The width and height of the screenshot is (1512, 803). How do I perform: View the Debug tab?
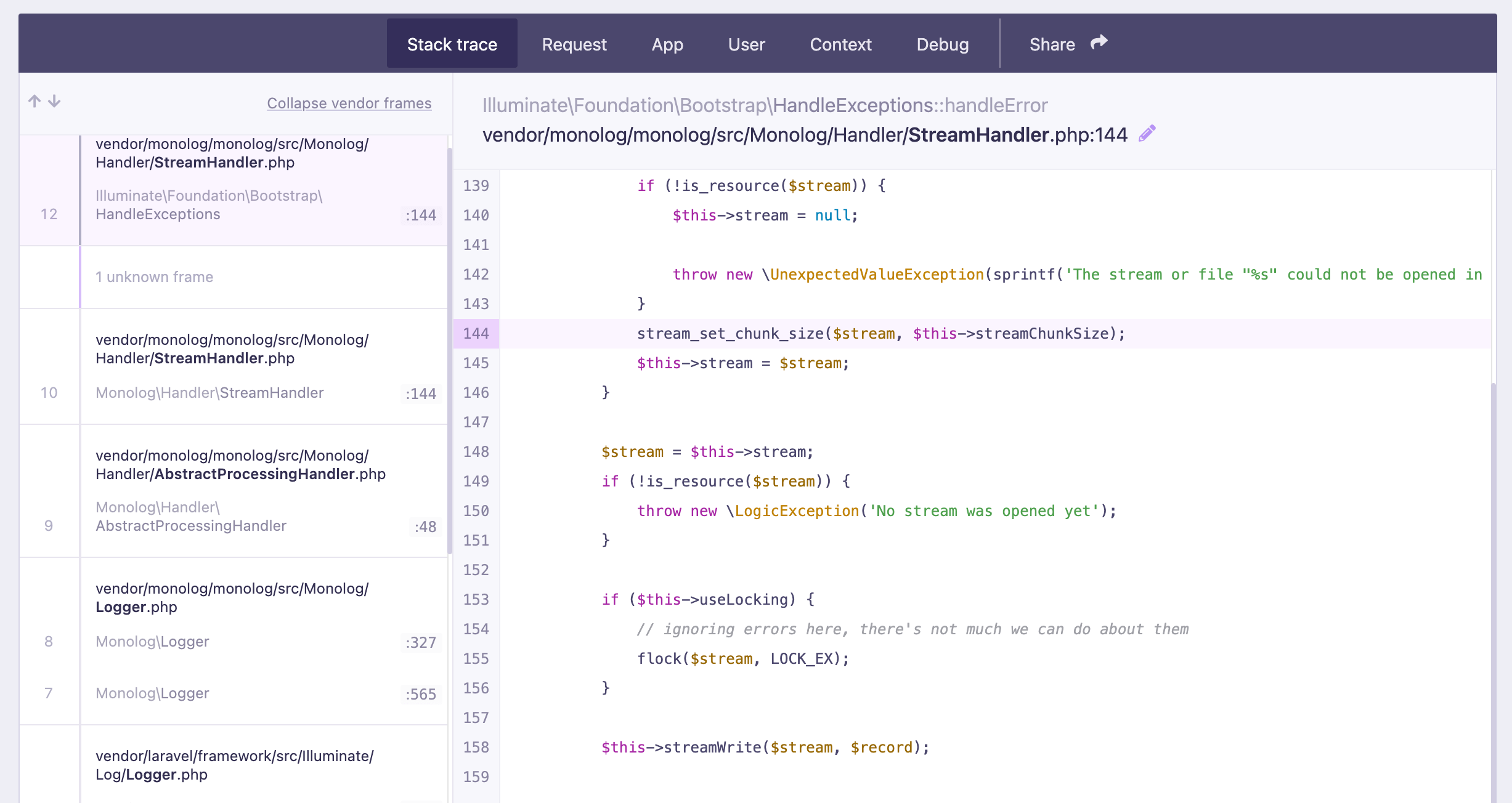942,44
